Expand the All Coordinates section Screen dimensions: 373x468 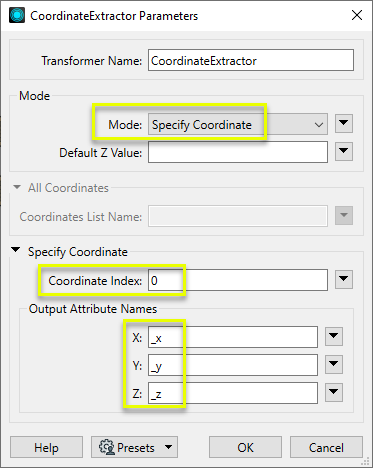pyautogui.click(x=17, y=187)
